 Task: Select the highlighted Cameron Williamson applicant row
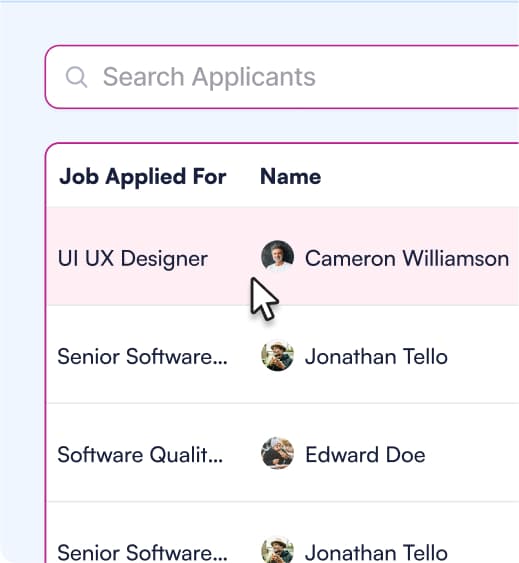point(283,256)
